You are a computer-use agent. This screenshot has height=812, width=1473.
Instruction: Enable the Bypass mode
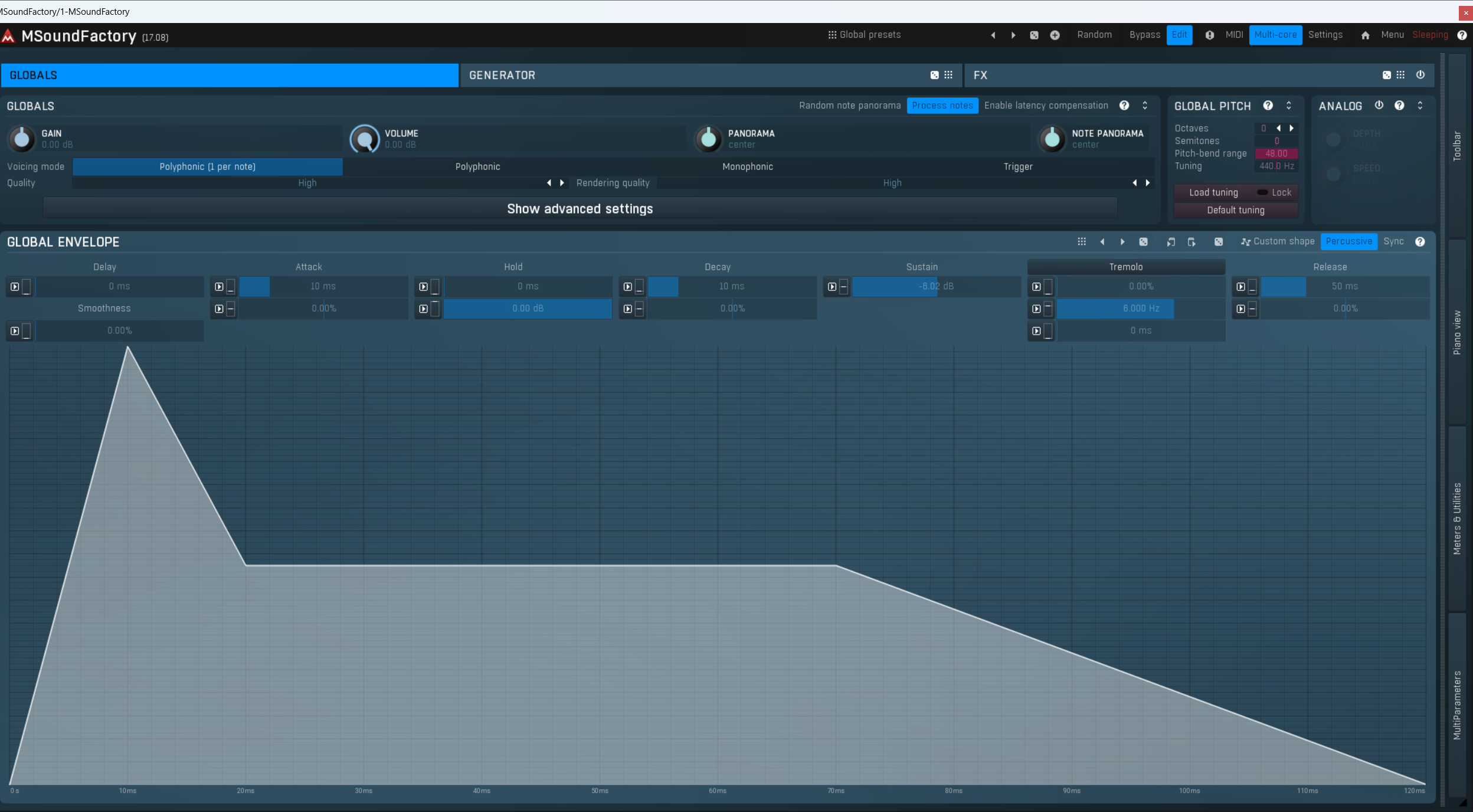click(1144, 35)
